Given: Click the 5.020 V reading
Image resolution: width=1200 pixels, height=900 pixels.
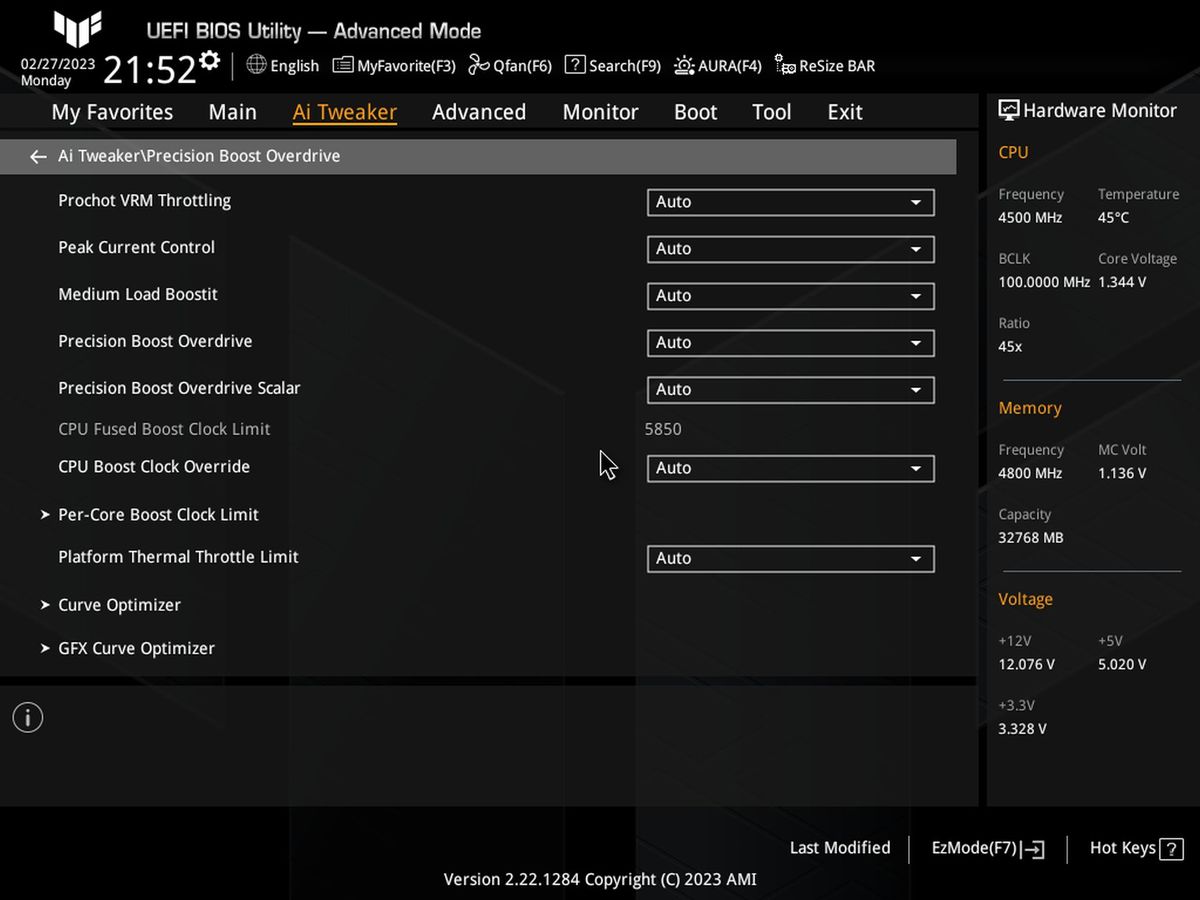Looking at the screenshot, I should (1122, 664).
